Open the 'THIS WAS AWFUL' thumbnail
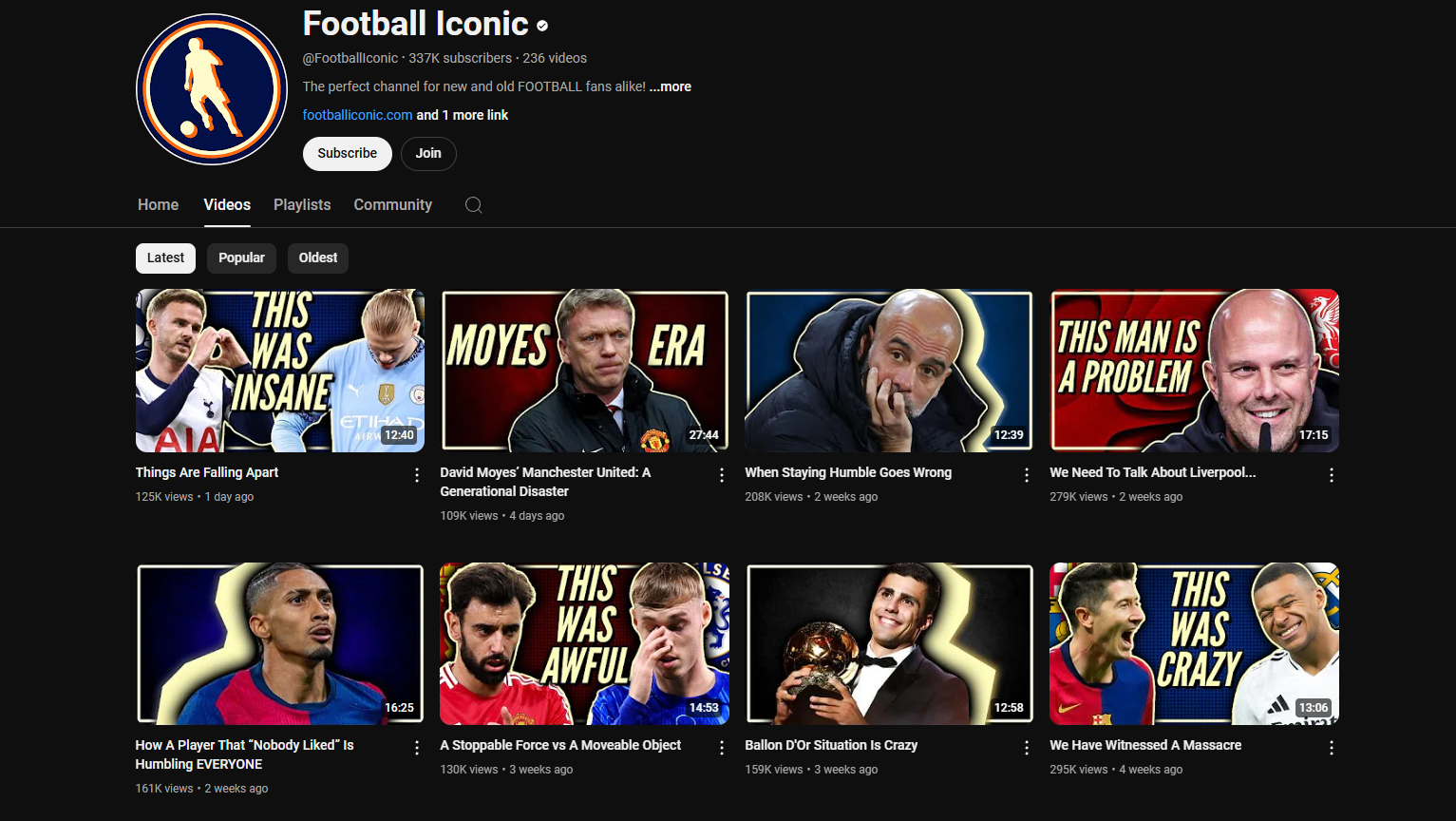 pos(584,643)
